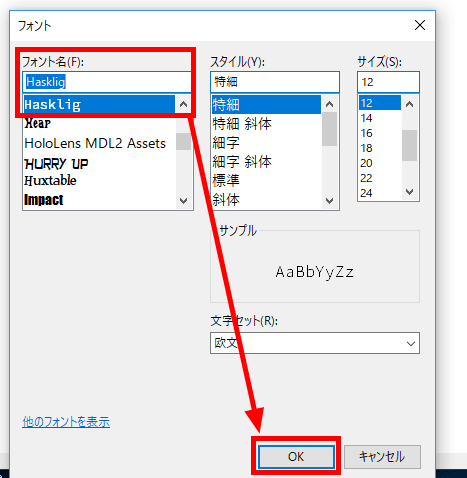Select HoloLens MDL2 Assets font
This screenshot has width=467, height=478.
click(x=95, y=143)
